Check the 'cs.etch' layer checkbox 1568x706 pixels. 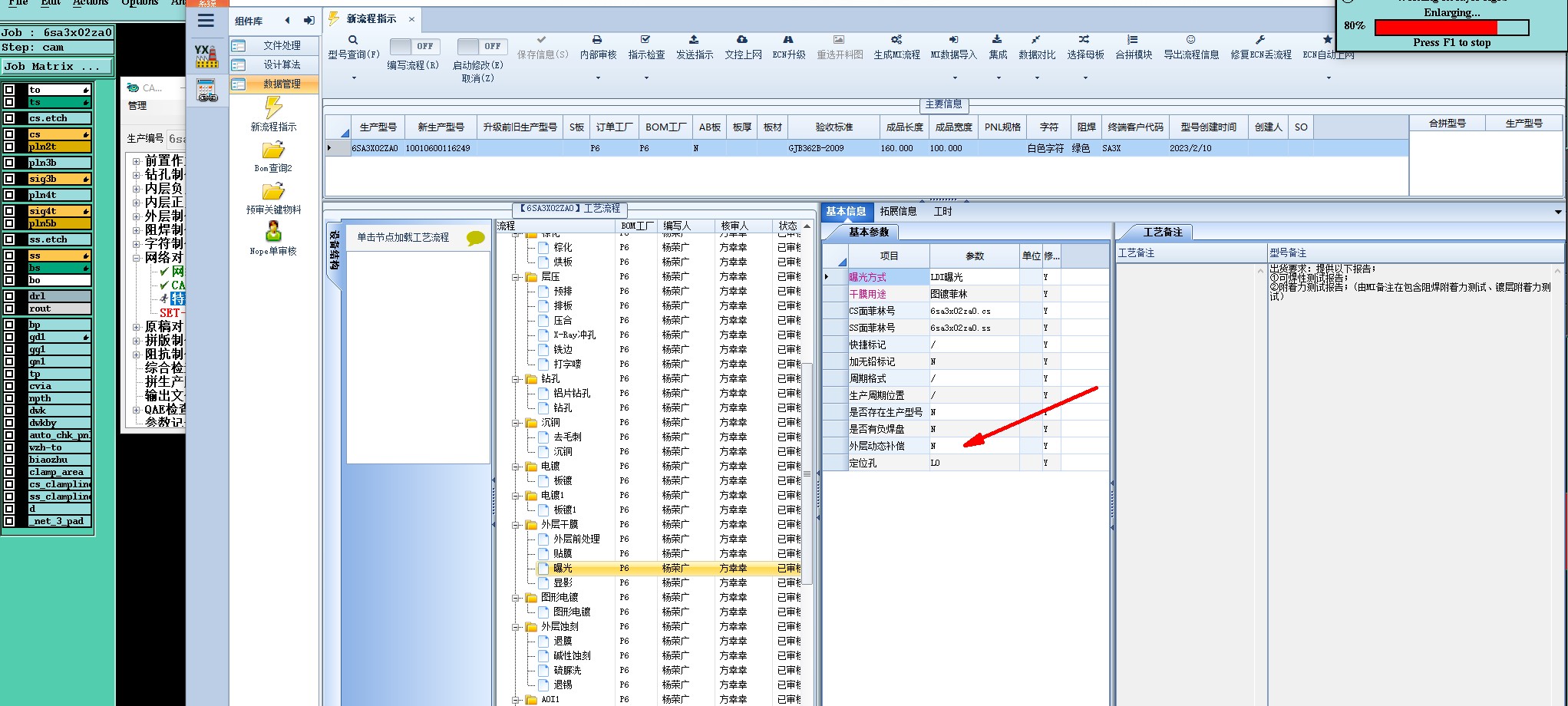click(x=9, y=118)
